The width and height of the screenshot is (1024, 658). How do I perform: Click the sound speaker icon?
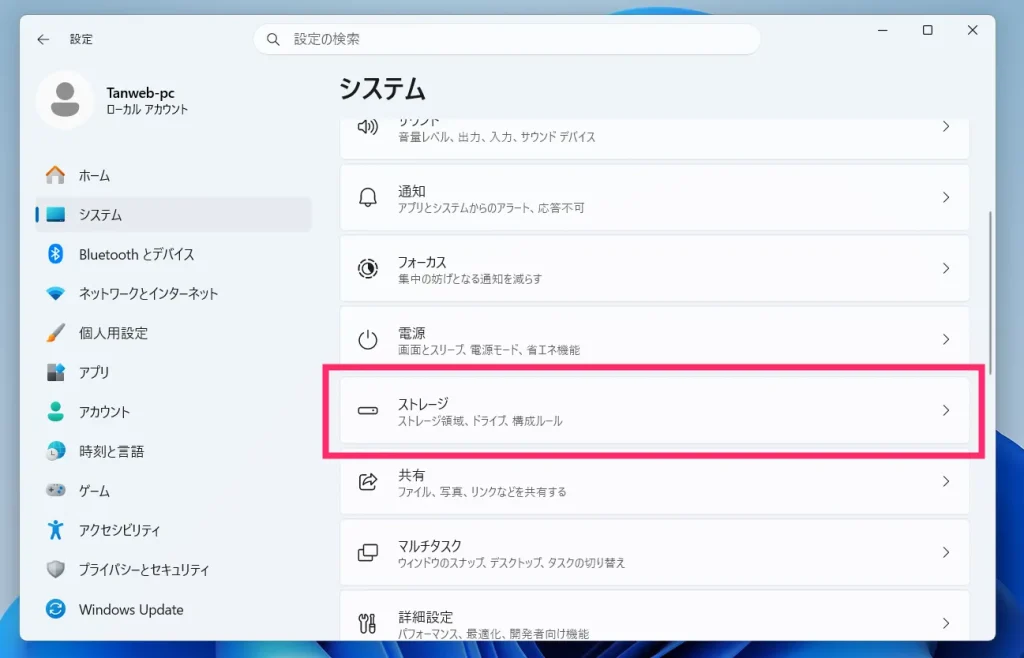[368, 127]
